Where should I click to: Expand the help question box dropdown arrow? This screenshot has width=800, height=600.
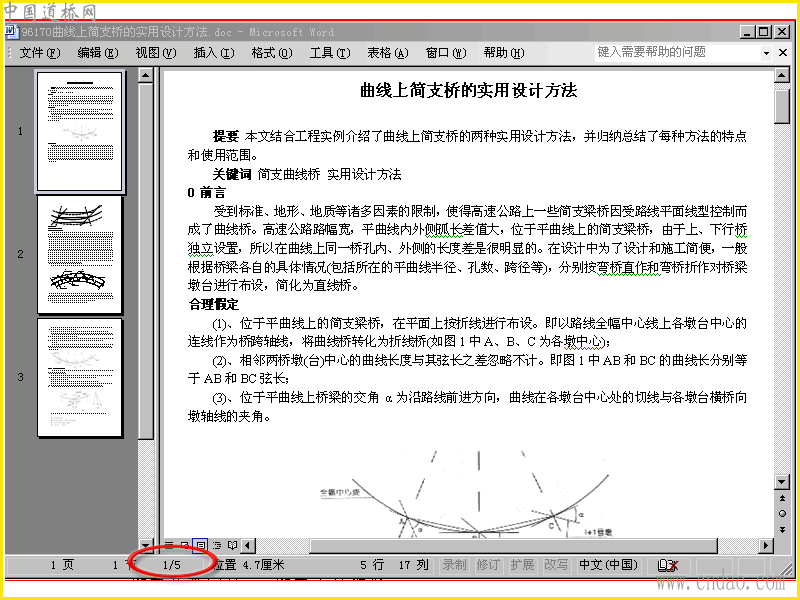click(x=766, y=53)
